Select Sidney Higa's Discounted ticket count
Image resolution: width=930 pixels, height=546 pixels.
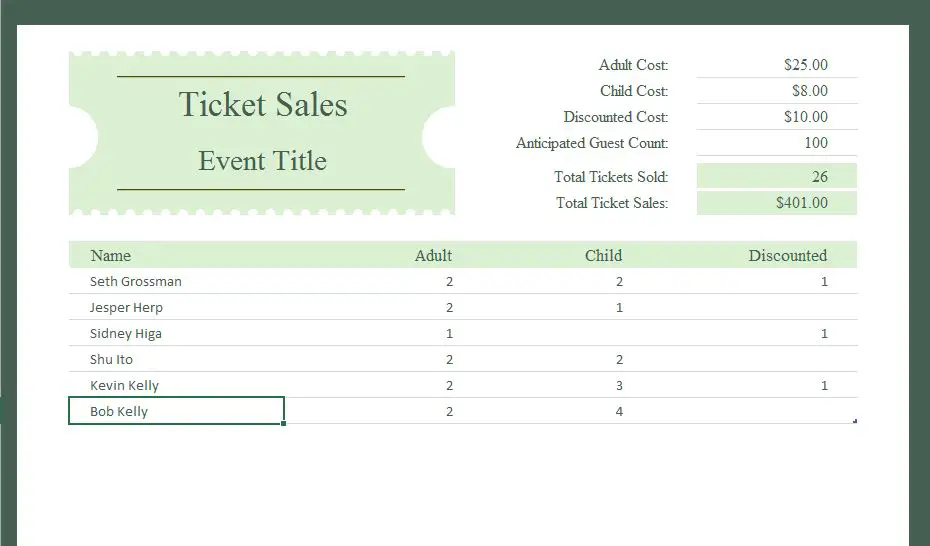(824, 334)
